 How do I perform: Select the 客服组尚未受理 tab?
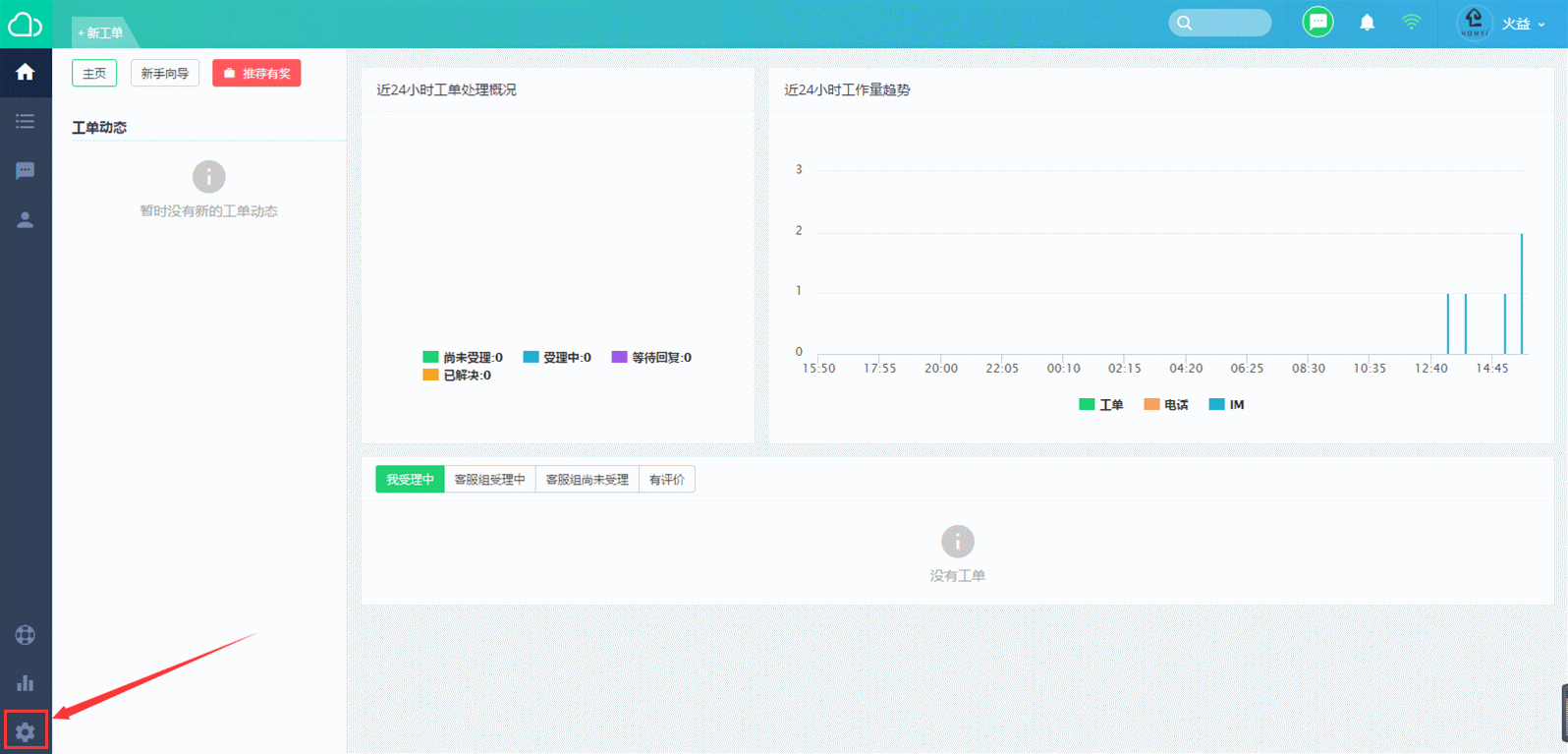click(x=587, y=480)
